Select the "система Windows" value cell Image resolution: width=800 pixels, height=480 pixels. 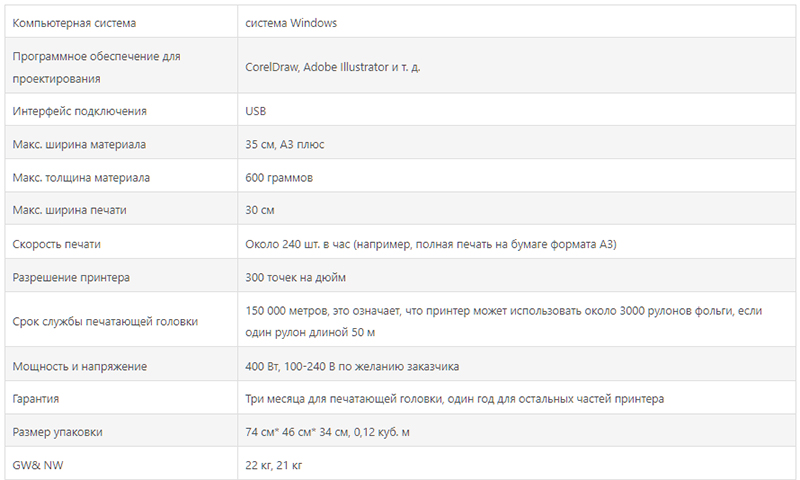click(293, 22)
